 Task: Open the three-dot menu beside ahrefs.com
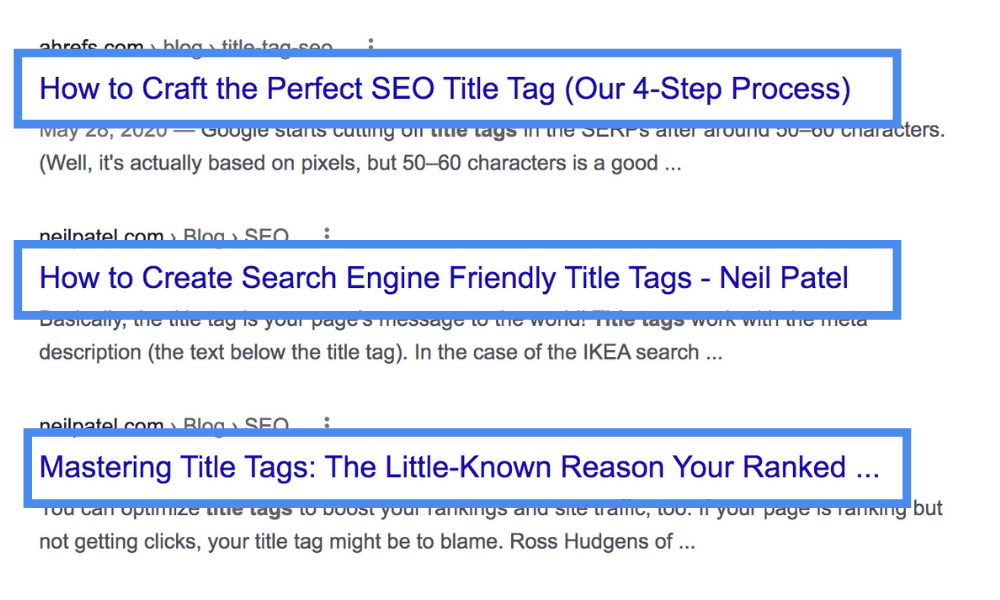(x=371, y=46)
